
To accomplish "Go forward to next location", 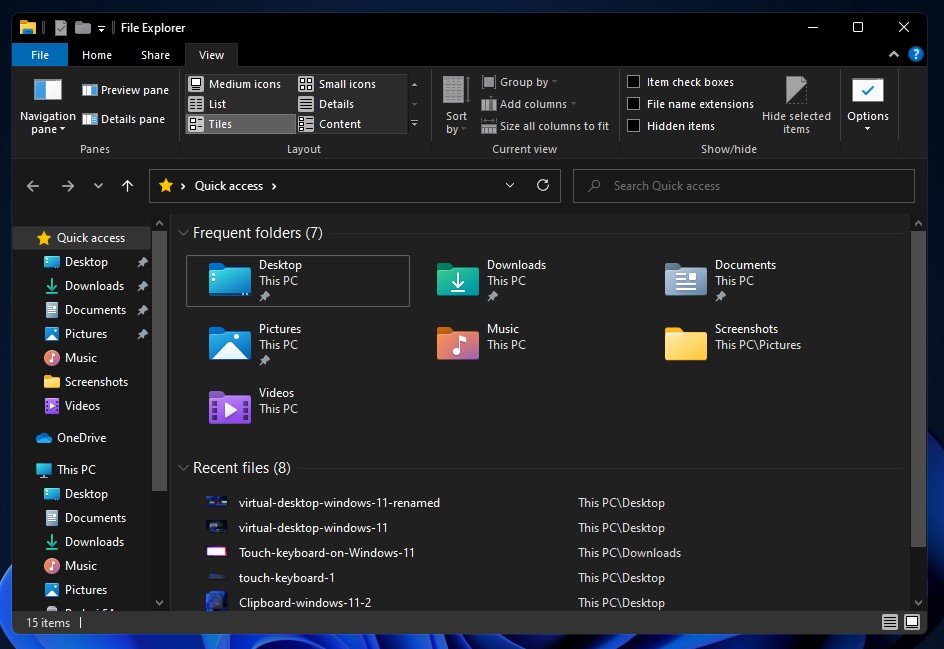I will (x=68, y=186).
